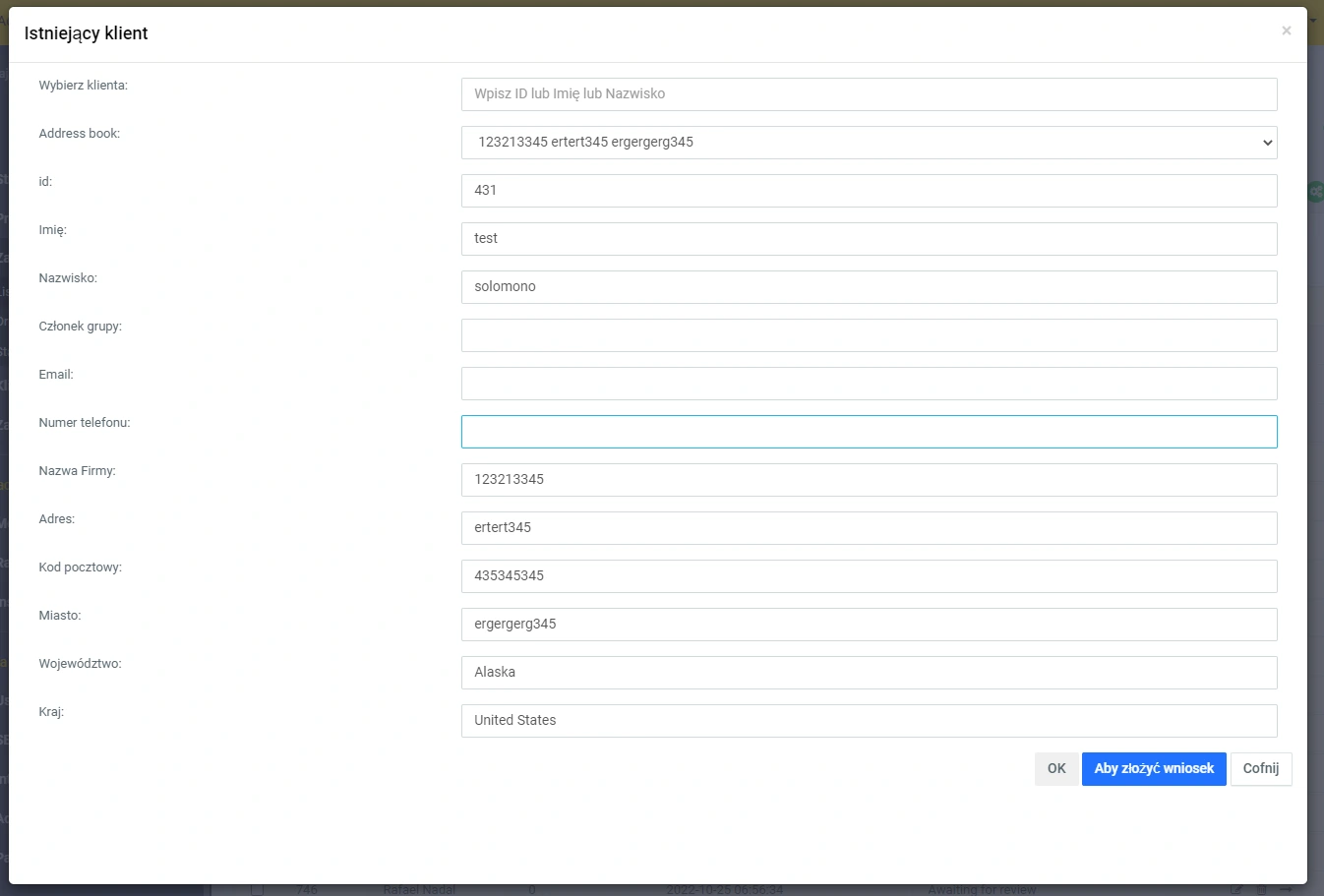Click the 'Address book:' label text
Screen dimensions: 1324x896
coord(80,134)
